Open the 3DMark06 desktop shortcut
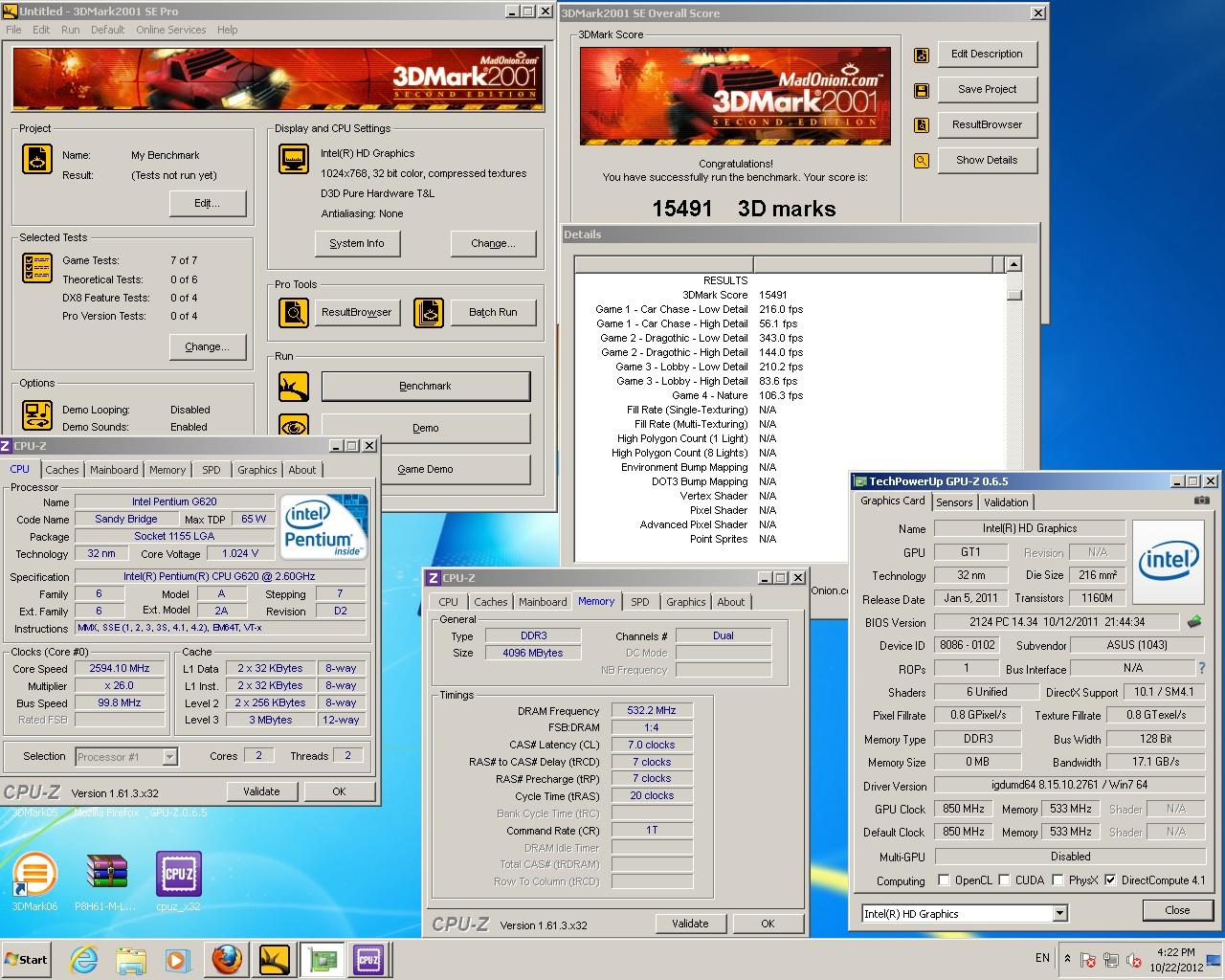1225x980 pixels. point(34,880)
